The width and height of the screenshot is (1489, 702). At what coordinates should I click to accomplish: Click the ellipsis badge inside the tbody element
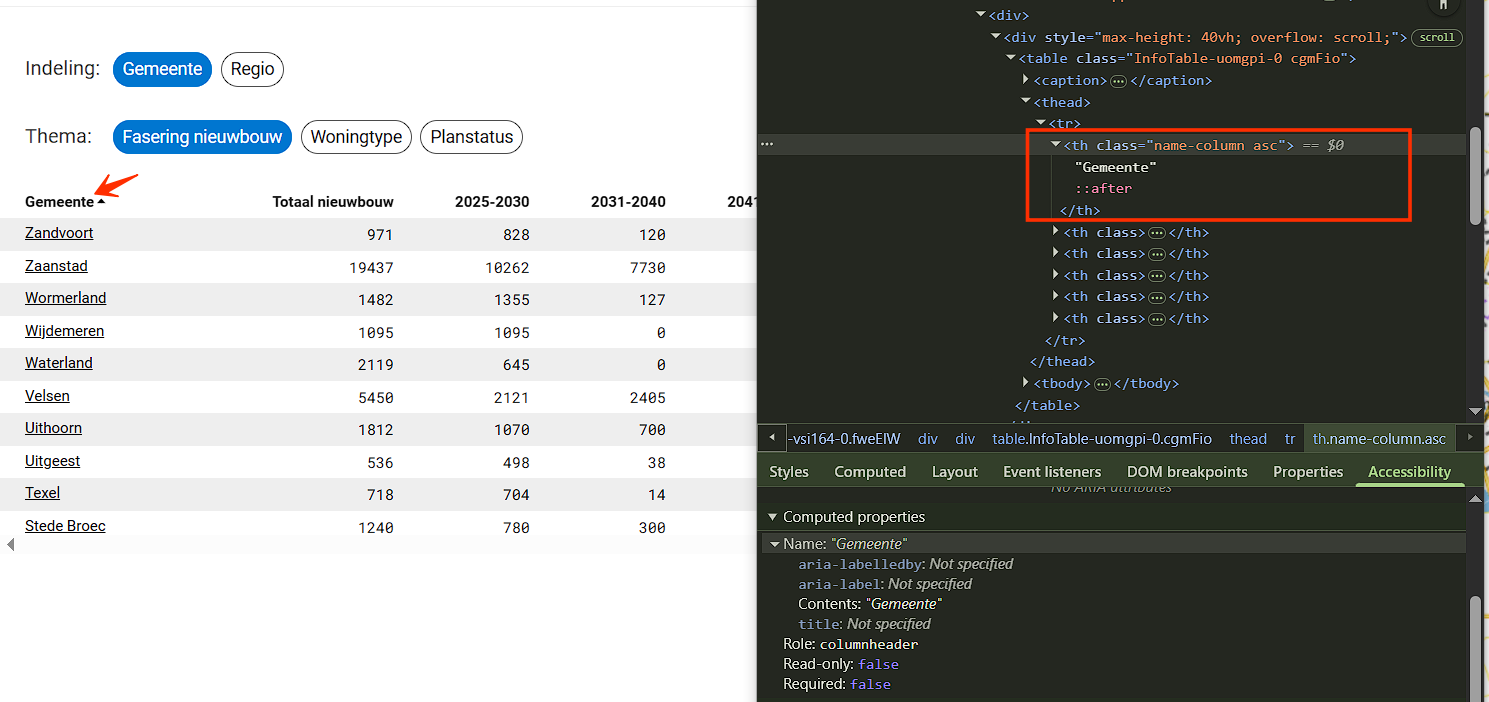1102,384
